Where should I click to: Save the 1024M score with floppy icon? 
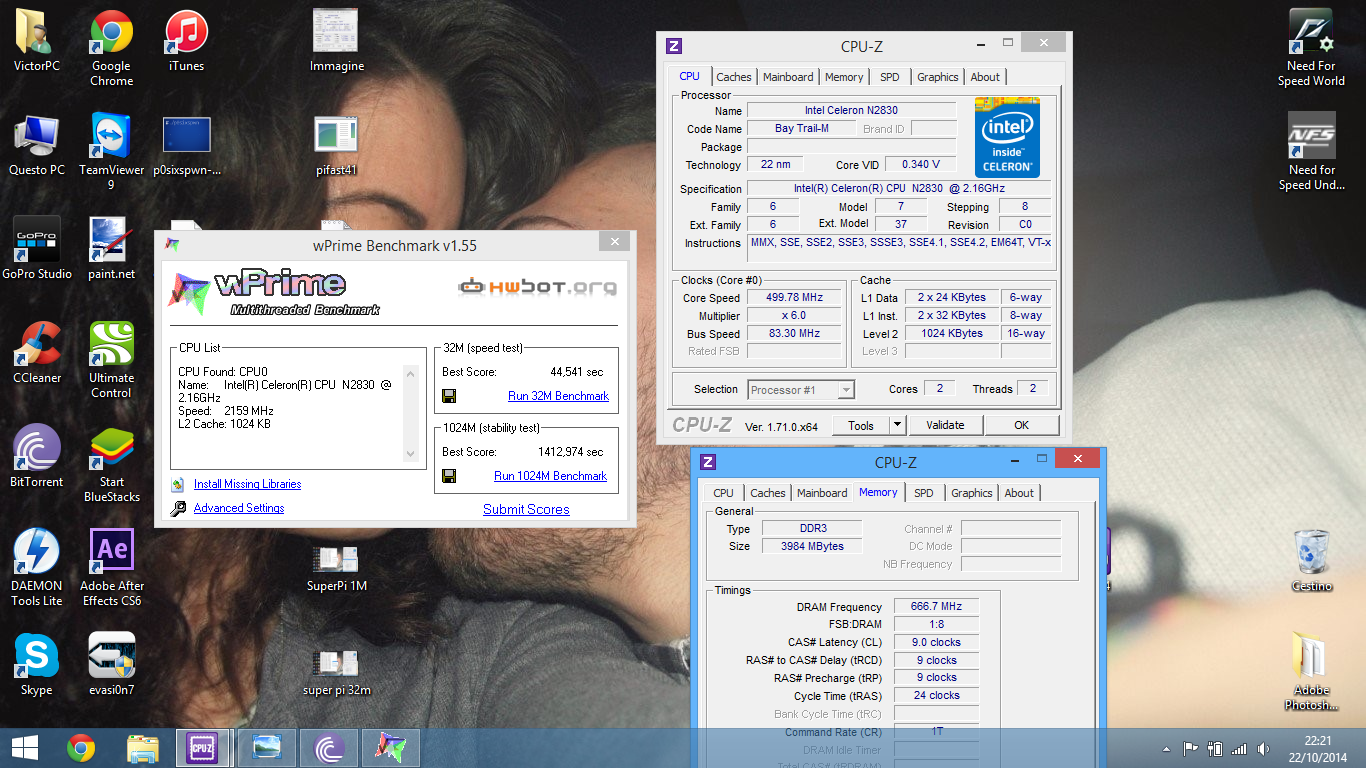point(449,476)
